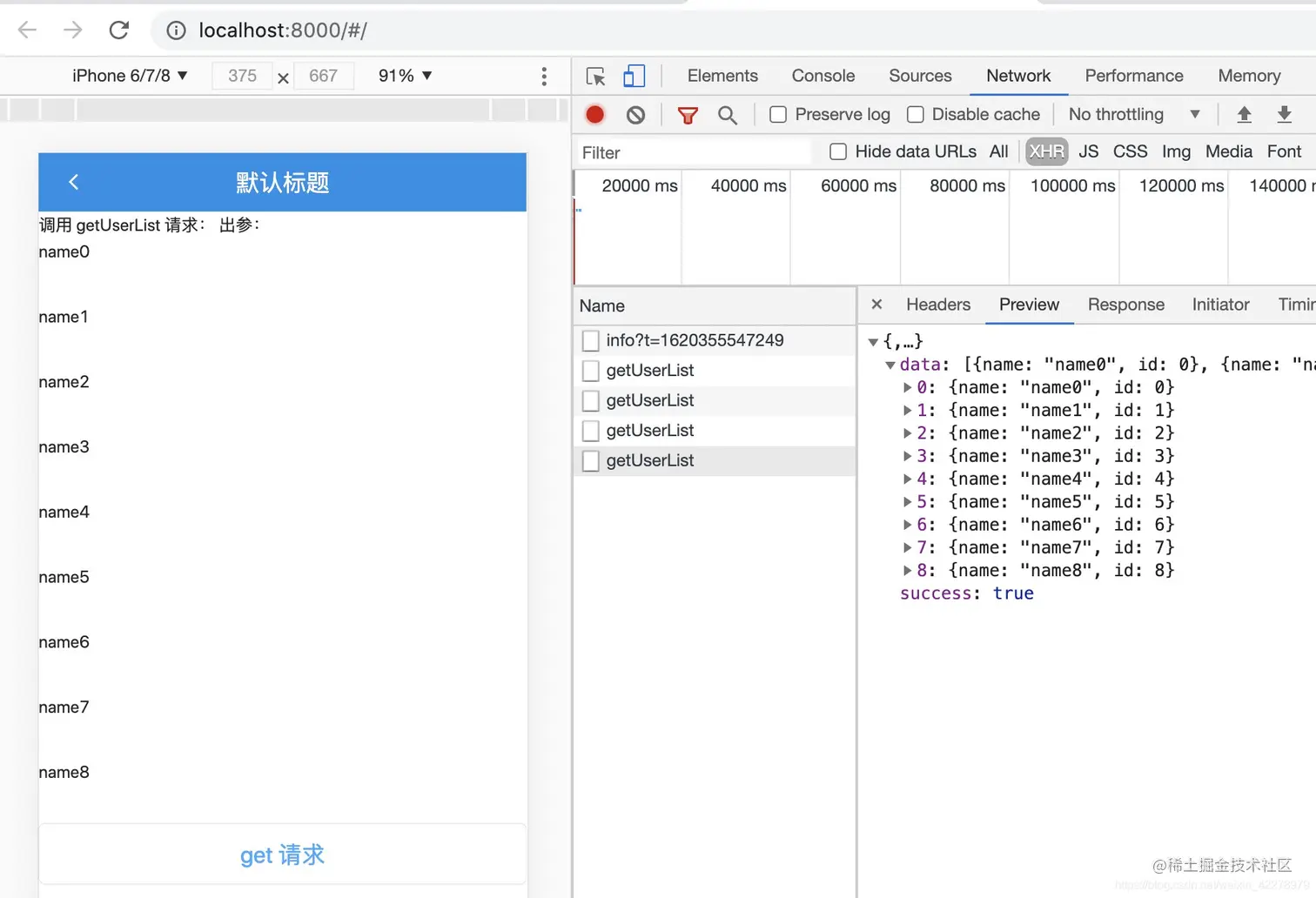Import HAR file upload arrow
Viewport: 1316px width, 898px height.
1245,114
